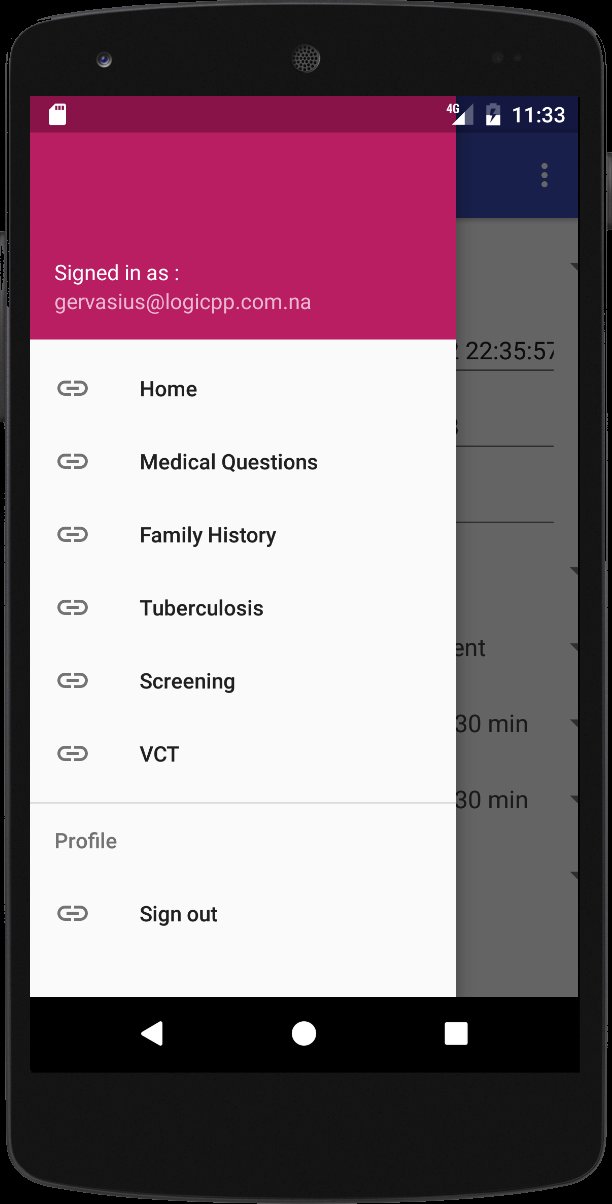Open the Home menu item
The image size is (612, 1204).
click(168, 389)
